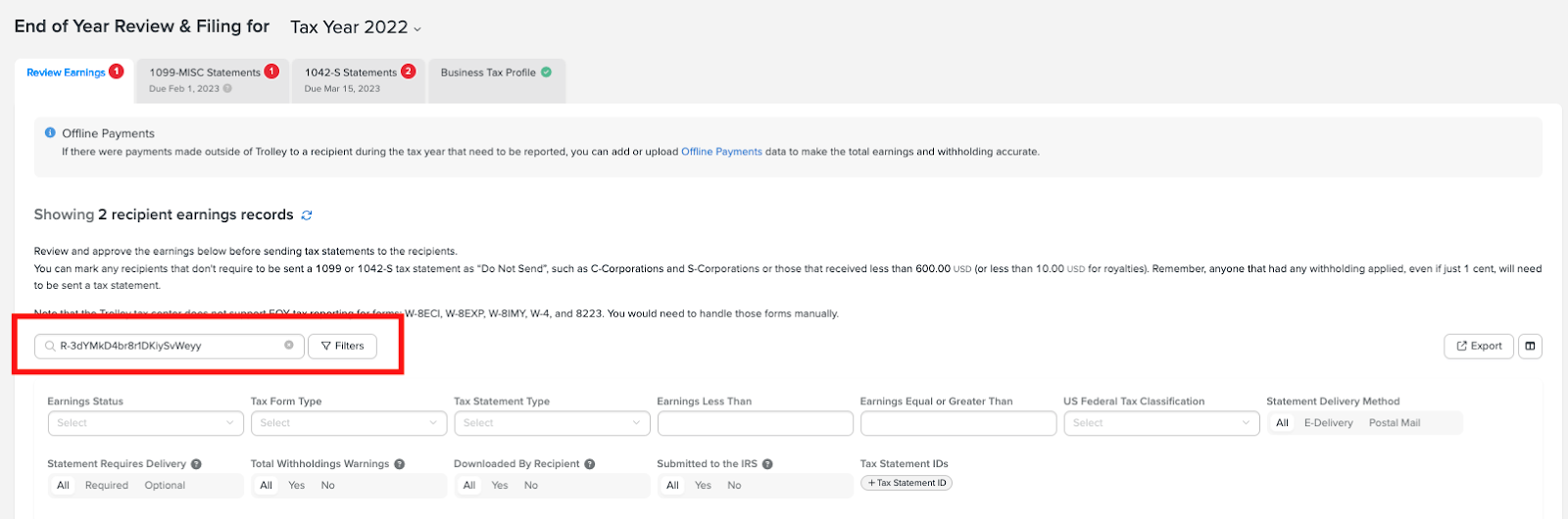Toggle the Filters button
The height and width of the screenshot is (519, 1568).
(x=342, y=346)
